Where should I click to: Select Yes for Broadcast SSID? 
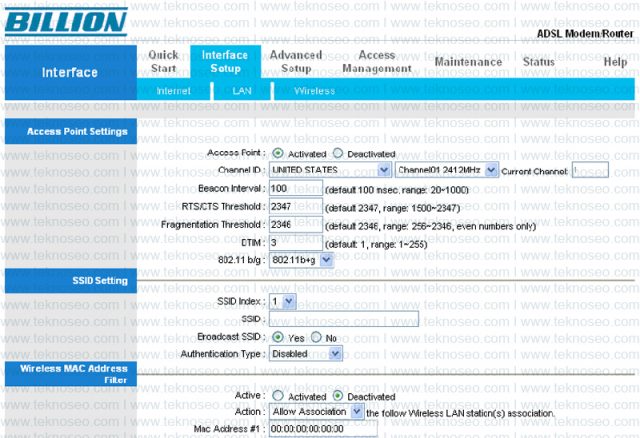click(x=278, y=337)
